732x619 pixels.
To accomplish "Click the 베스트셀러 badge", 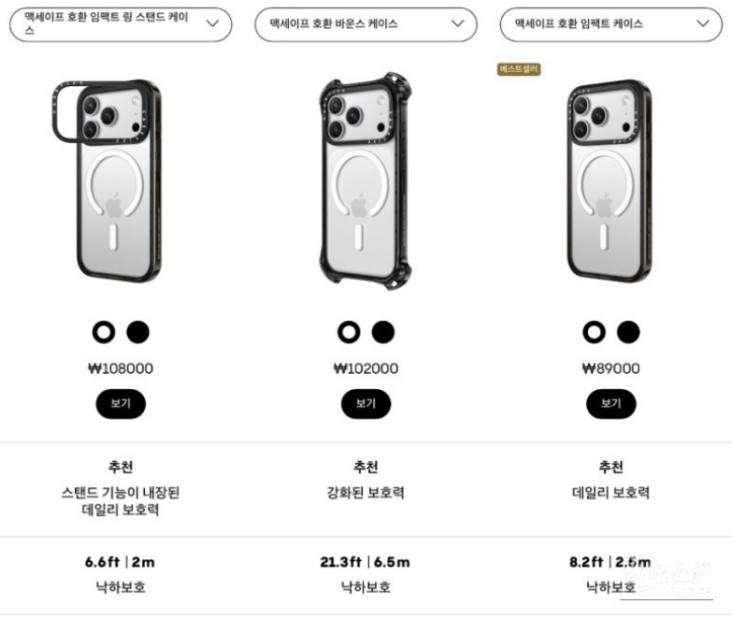I will tap(519, 69).
